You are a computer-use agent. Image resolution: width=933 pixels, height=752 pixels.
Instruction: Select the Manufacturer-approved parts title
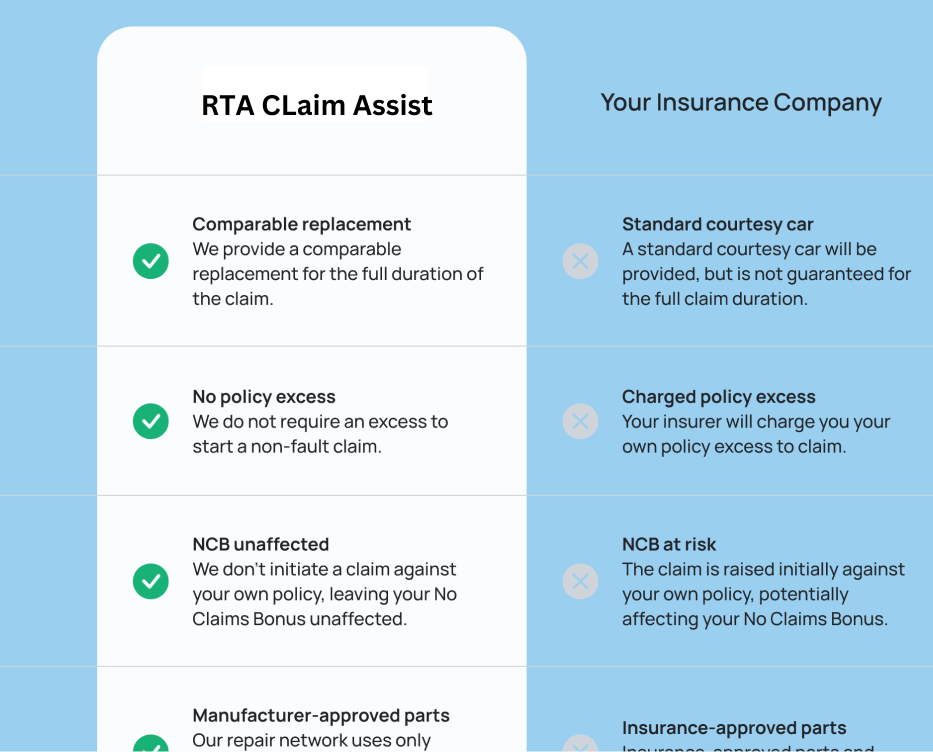321,715
